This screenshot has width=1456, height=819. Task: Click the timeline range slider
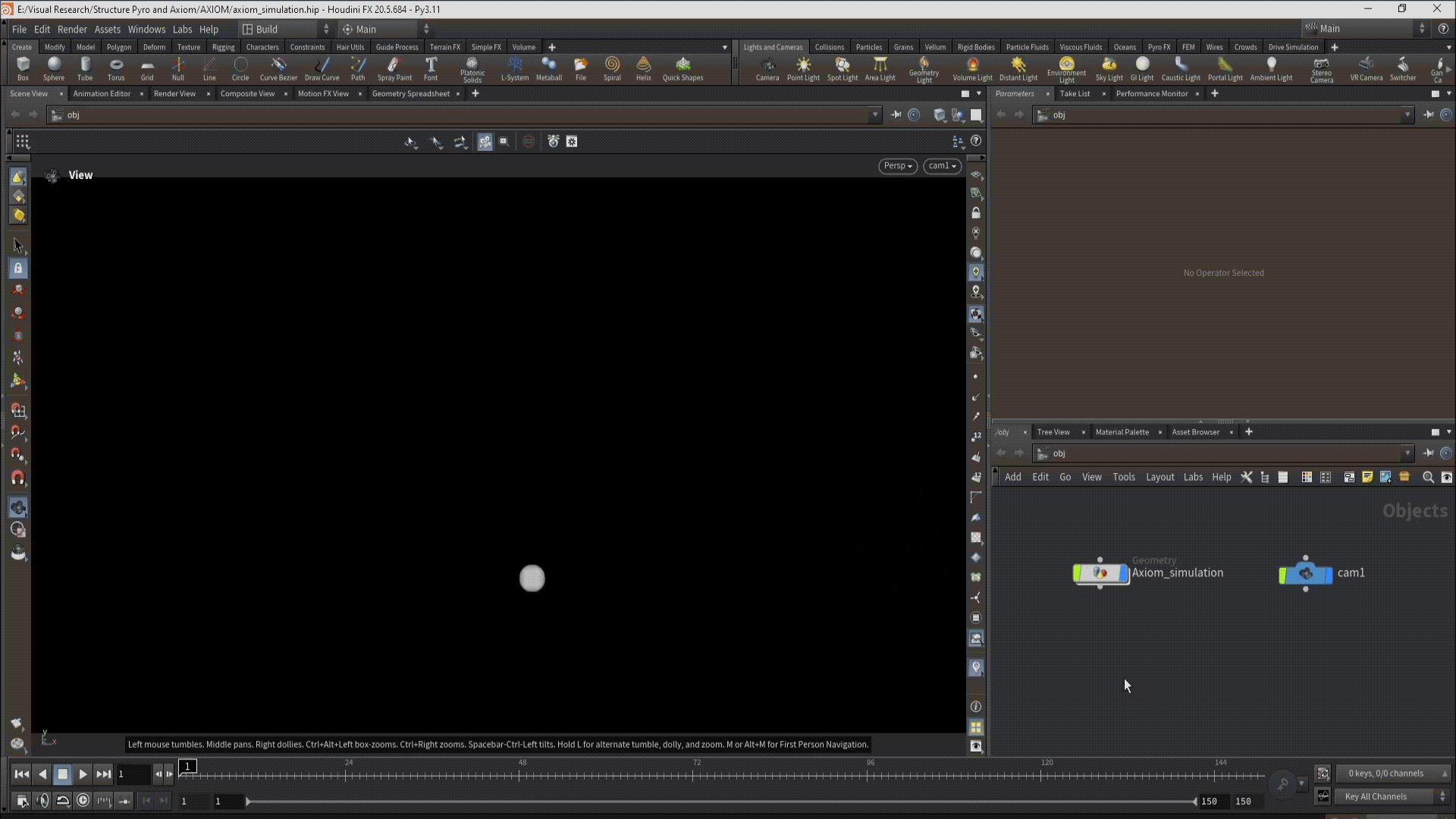coord(720,801)
